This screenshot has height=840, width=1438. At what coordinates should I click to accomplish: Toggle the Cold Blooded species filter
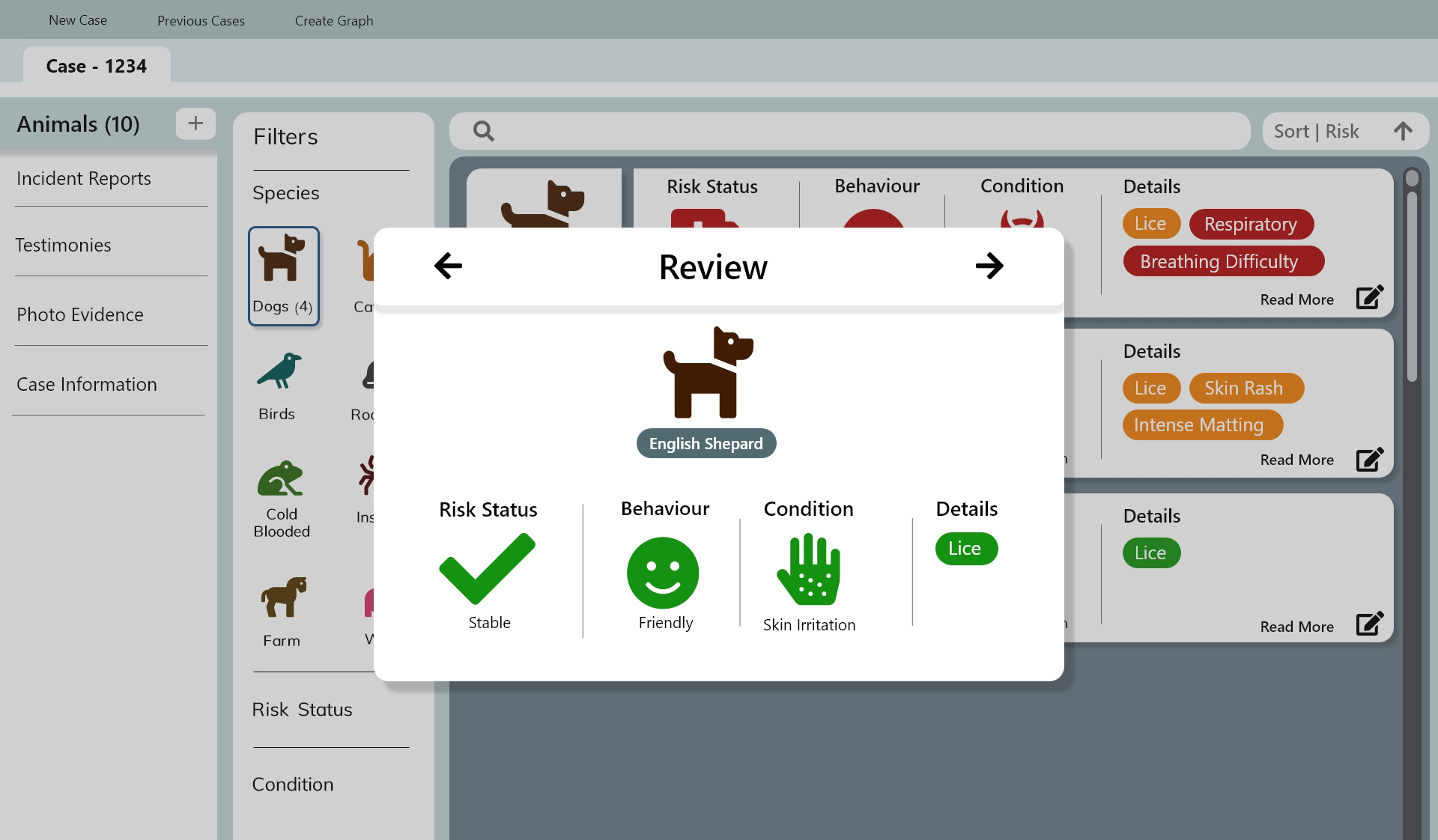click(281, 498)
